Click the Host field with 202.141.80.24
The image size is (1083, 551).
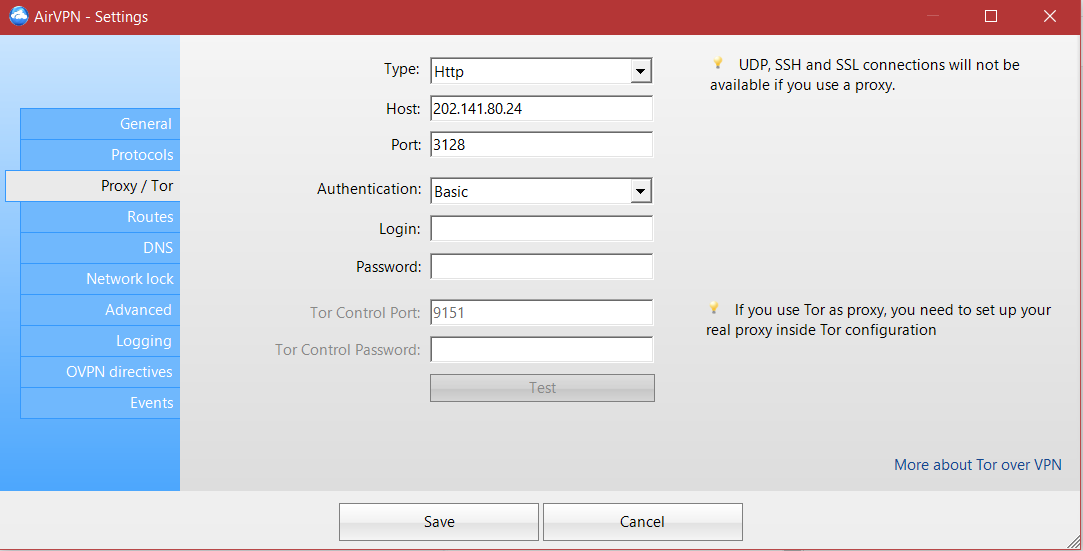pos(542,108)
